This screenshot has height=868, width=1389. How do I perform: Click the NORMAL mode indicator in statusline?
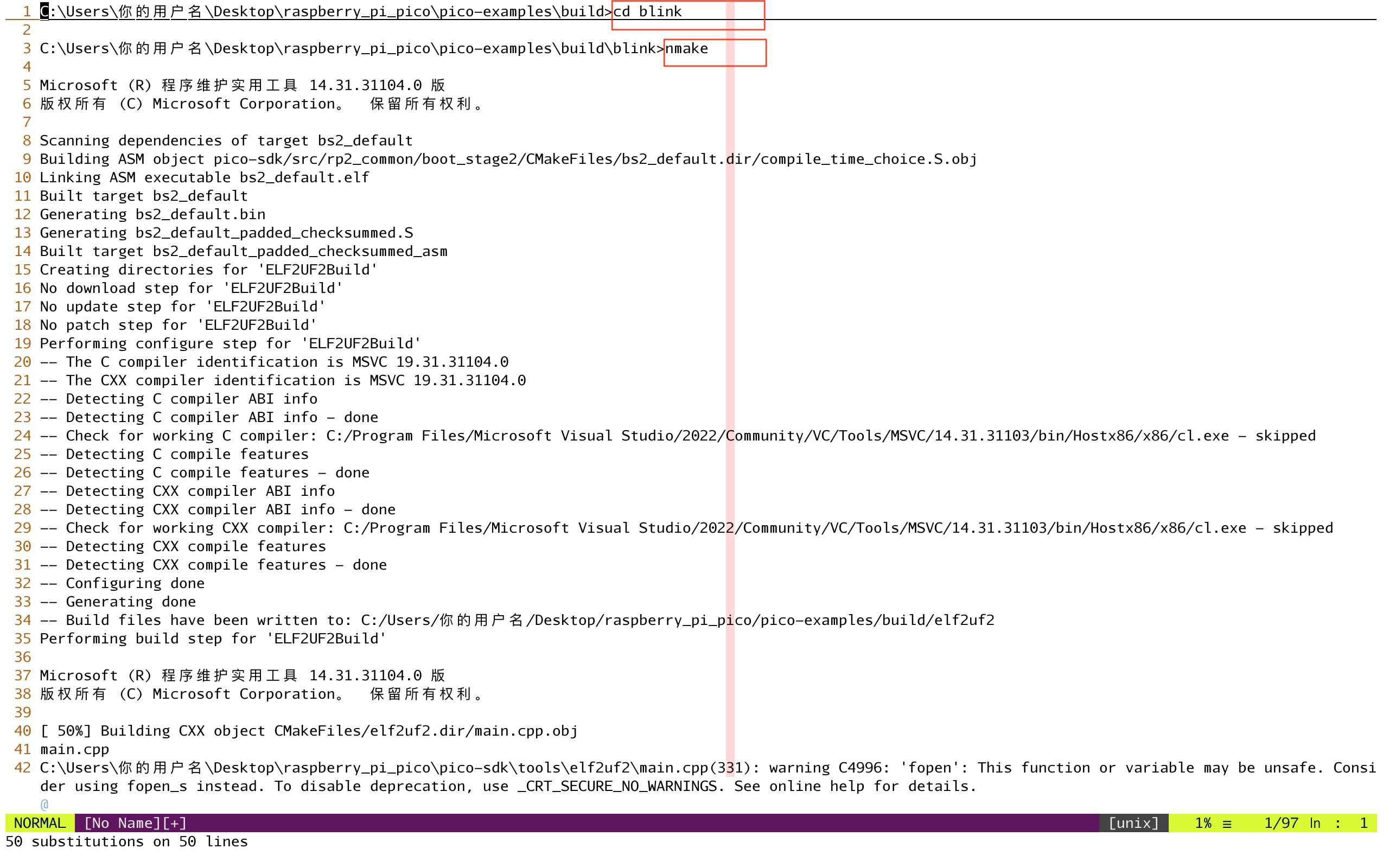coord(40,822)
